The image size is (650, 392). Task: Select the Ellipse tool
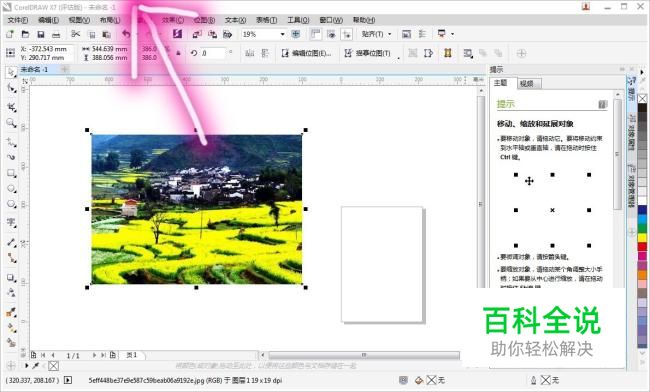point(11,189)
